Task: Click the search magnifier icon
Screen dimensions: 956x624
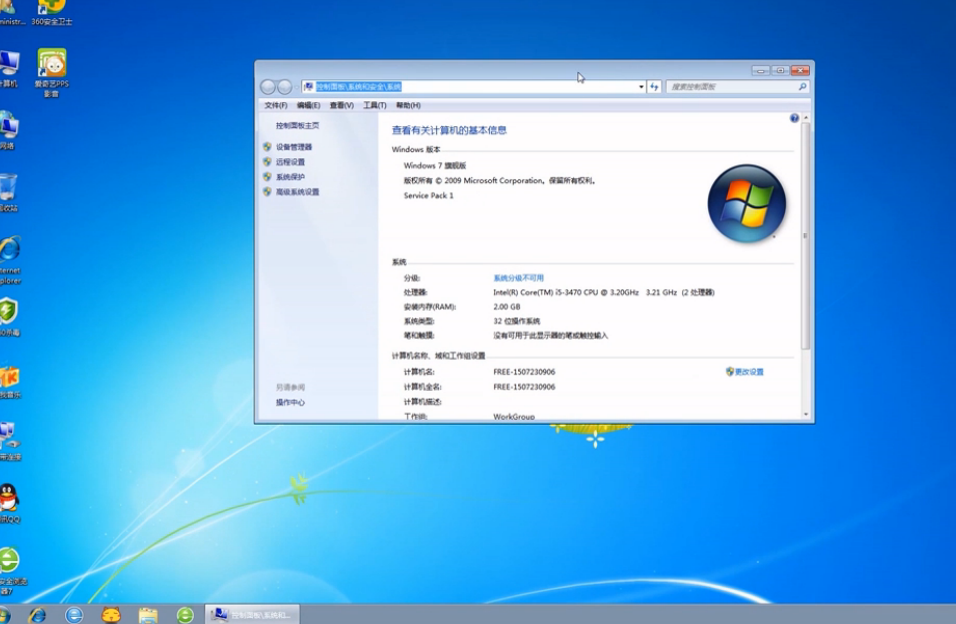Action: click(802, 87)
